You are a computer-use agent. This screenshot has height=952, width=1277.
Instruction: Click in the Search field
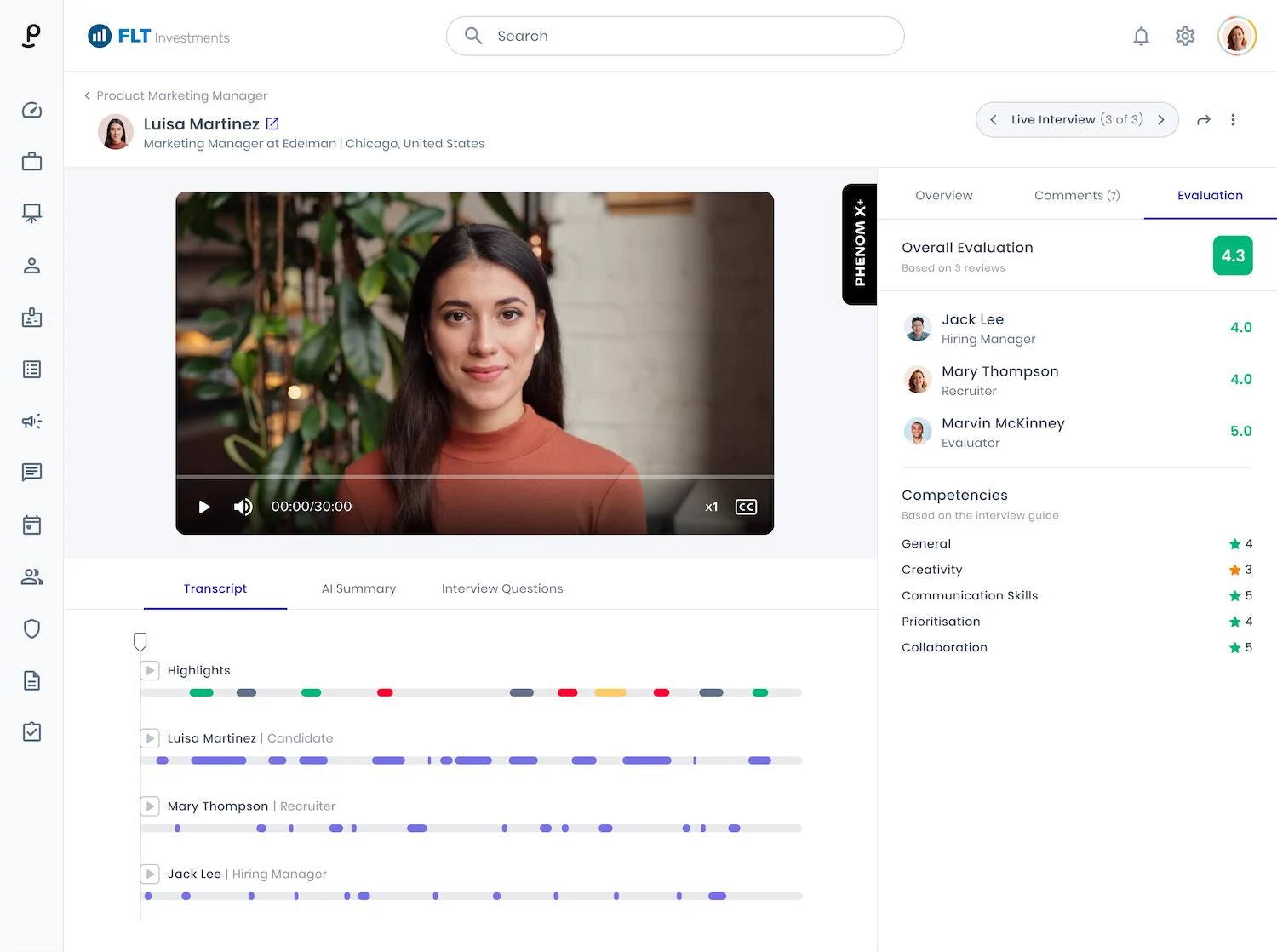(x=675, y=36)
